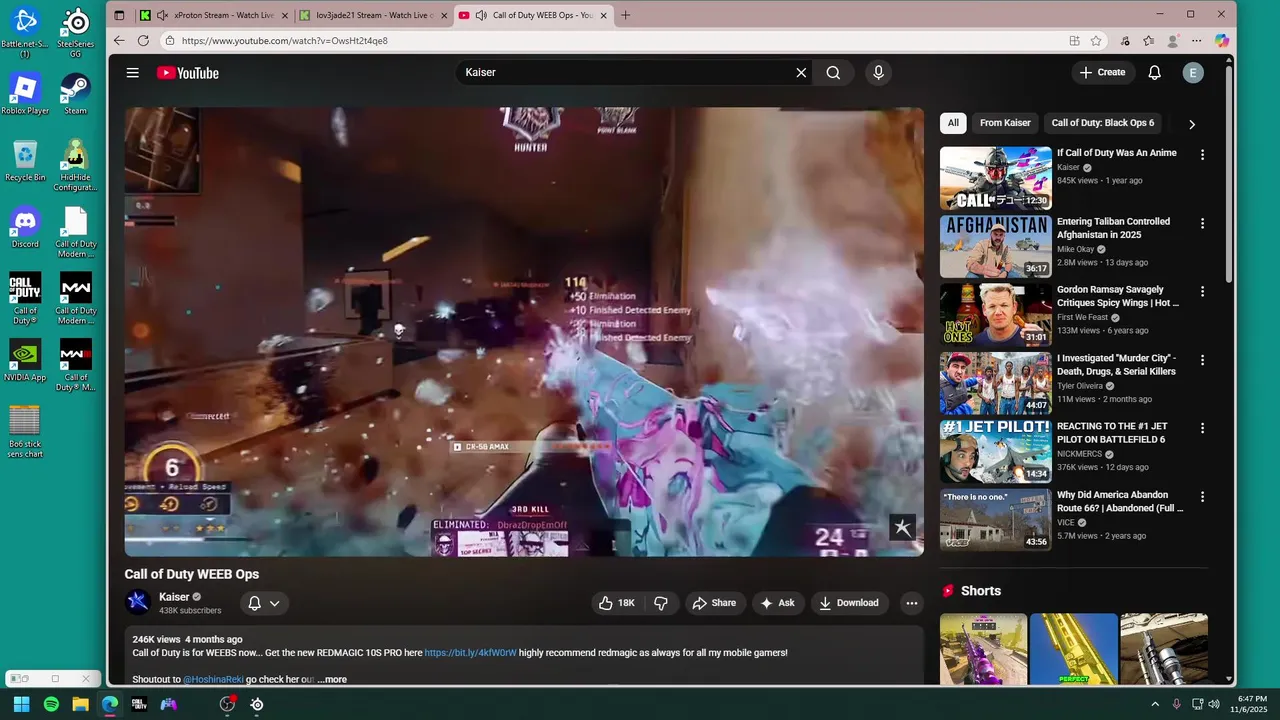Screen dimensions: 1280x720
Task: Open options for Gordon Ramsay video
Action: pyautogui.click(x=1202, y=292)
